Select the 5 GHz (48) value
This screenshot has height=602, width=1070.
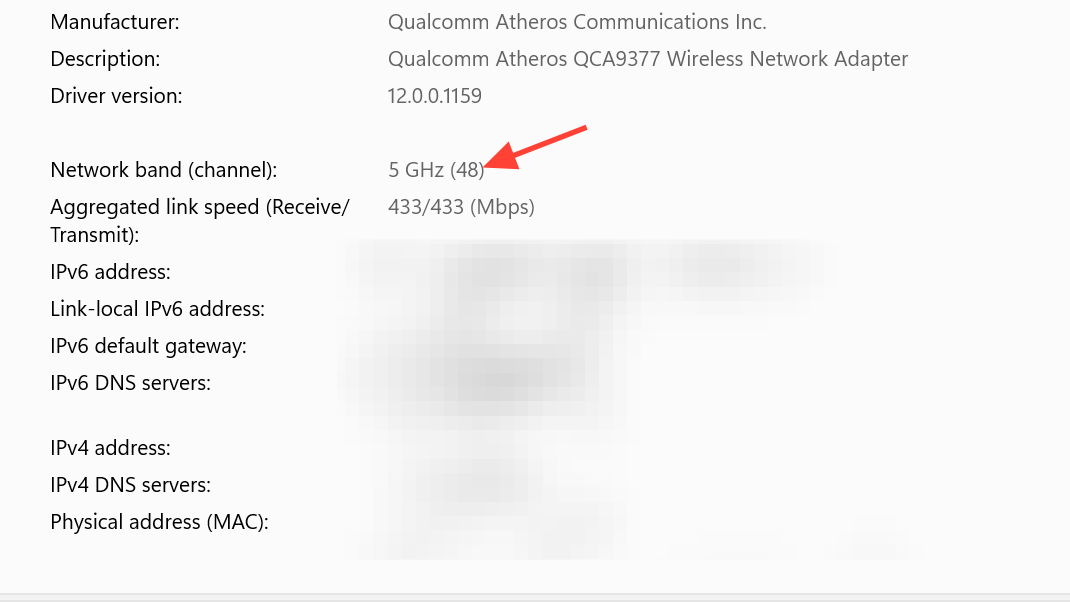coord(435,170)
